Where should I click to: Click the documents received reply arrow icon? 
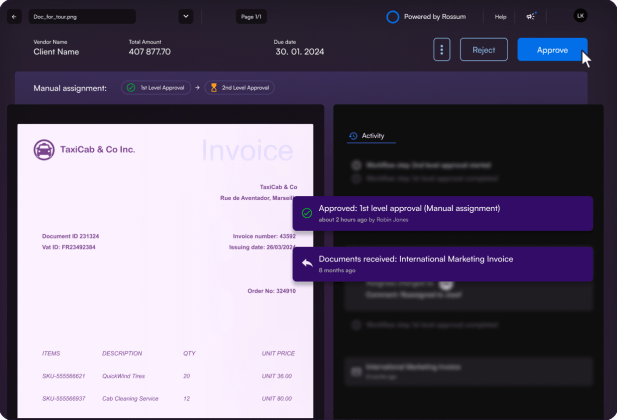pos(306,264)
